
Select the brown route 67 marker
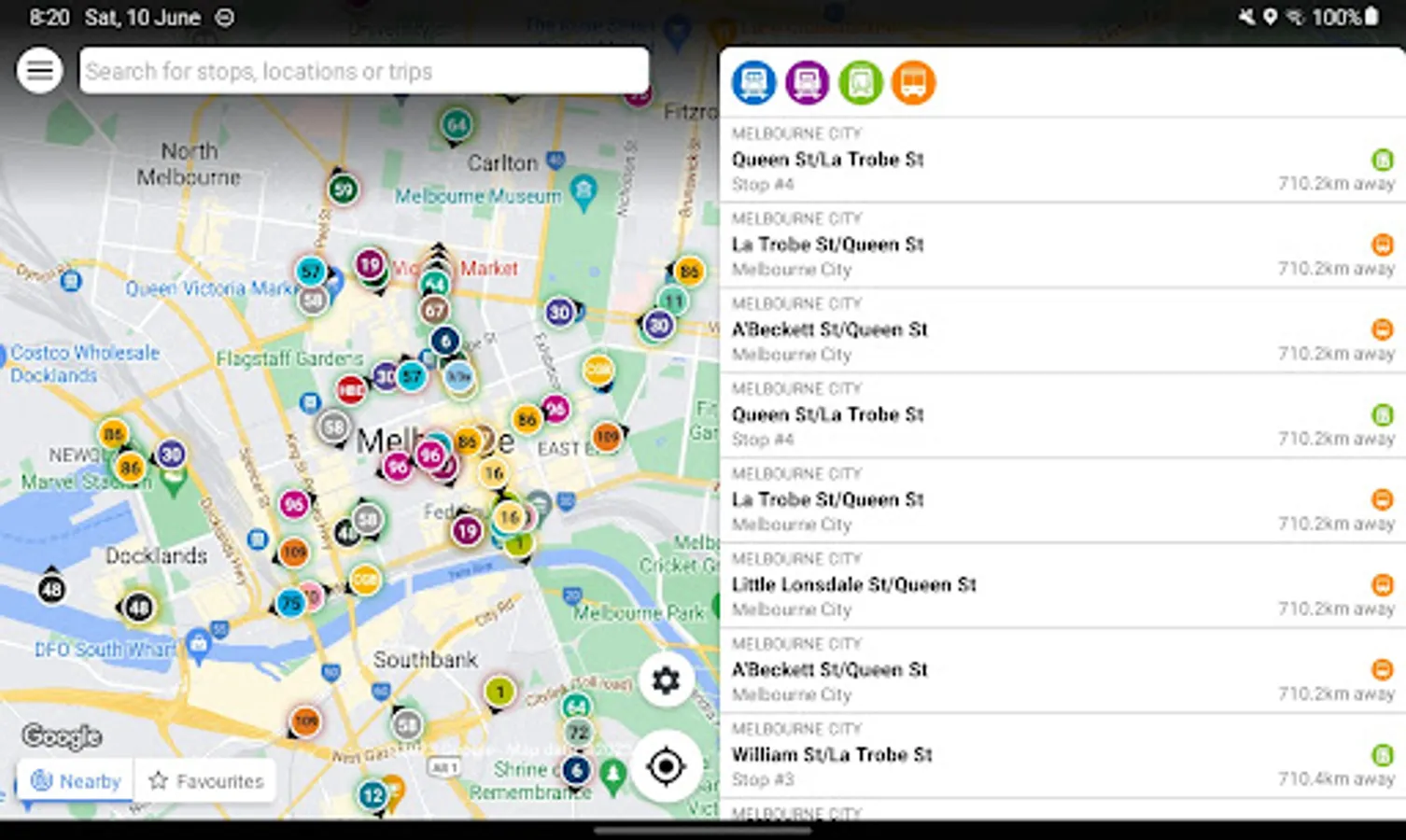click(434, 310)
